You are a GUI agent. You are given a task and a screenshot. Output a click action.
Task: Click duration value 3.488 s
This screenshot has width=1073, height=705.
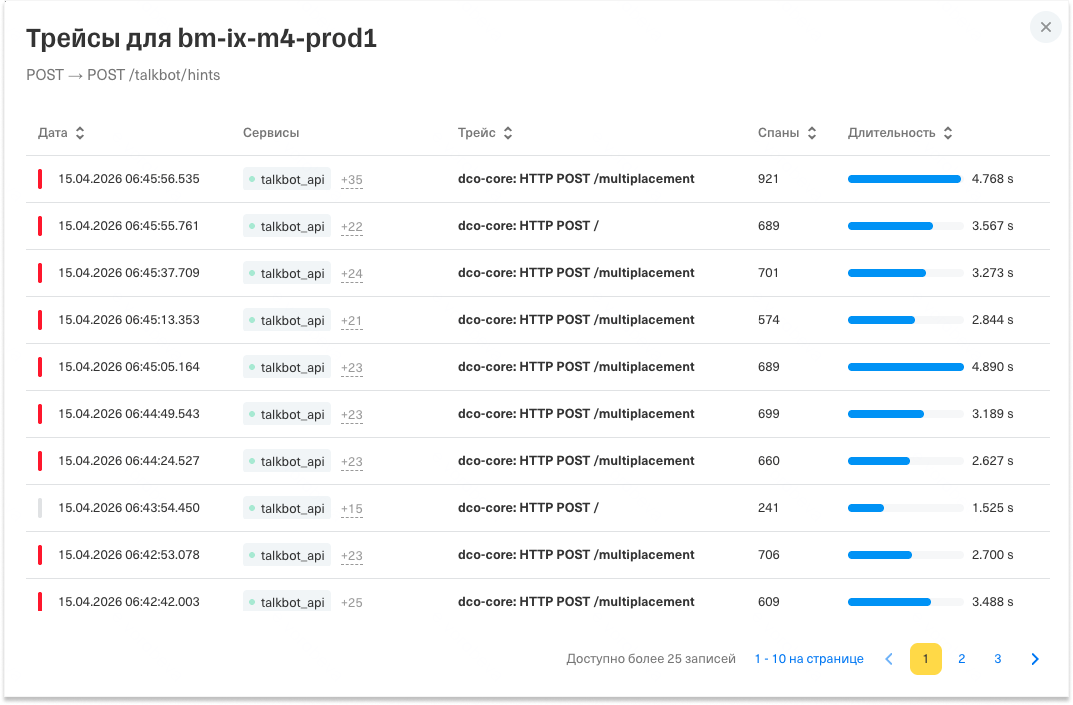pos(992,602)
